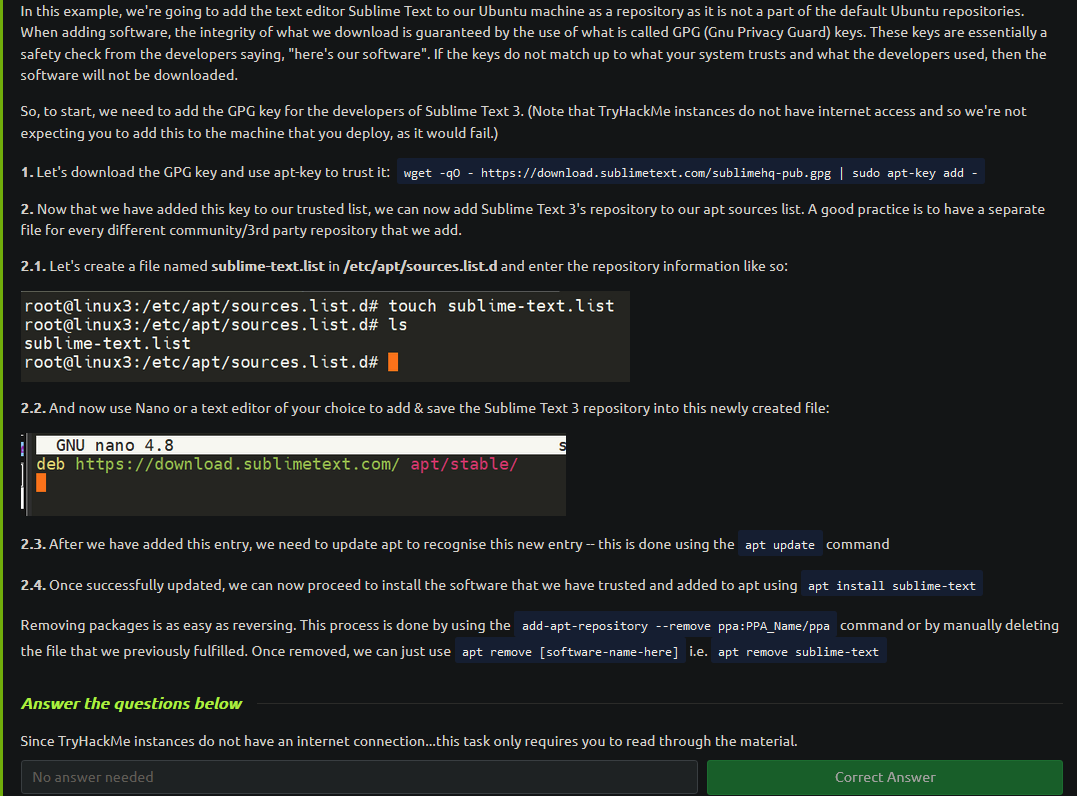Screen dimensions: 1077x796
Task: Click the wget apt-key command snippet
Action: click(x=690, y=172)
